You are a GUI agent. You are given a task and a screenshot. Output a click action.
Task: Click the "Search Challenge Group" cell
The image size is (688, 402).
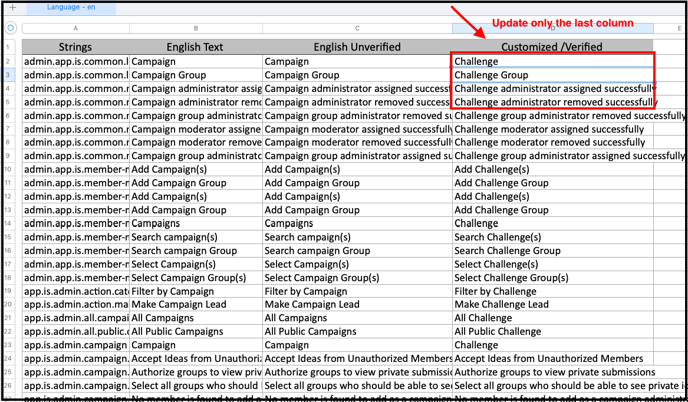pos(552,251)
